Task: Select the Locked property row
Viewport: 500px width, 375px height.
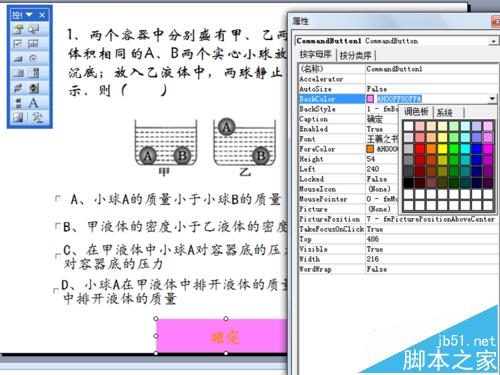Action: 349,179
